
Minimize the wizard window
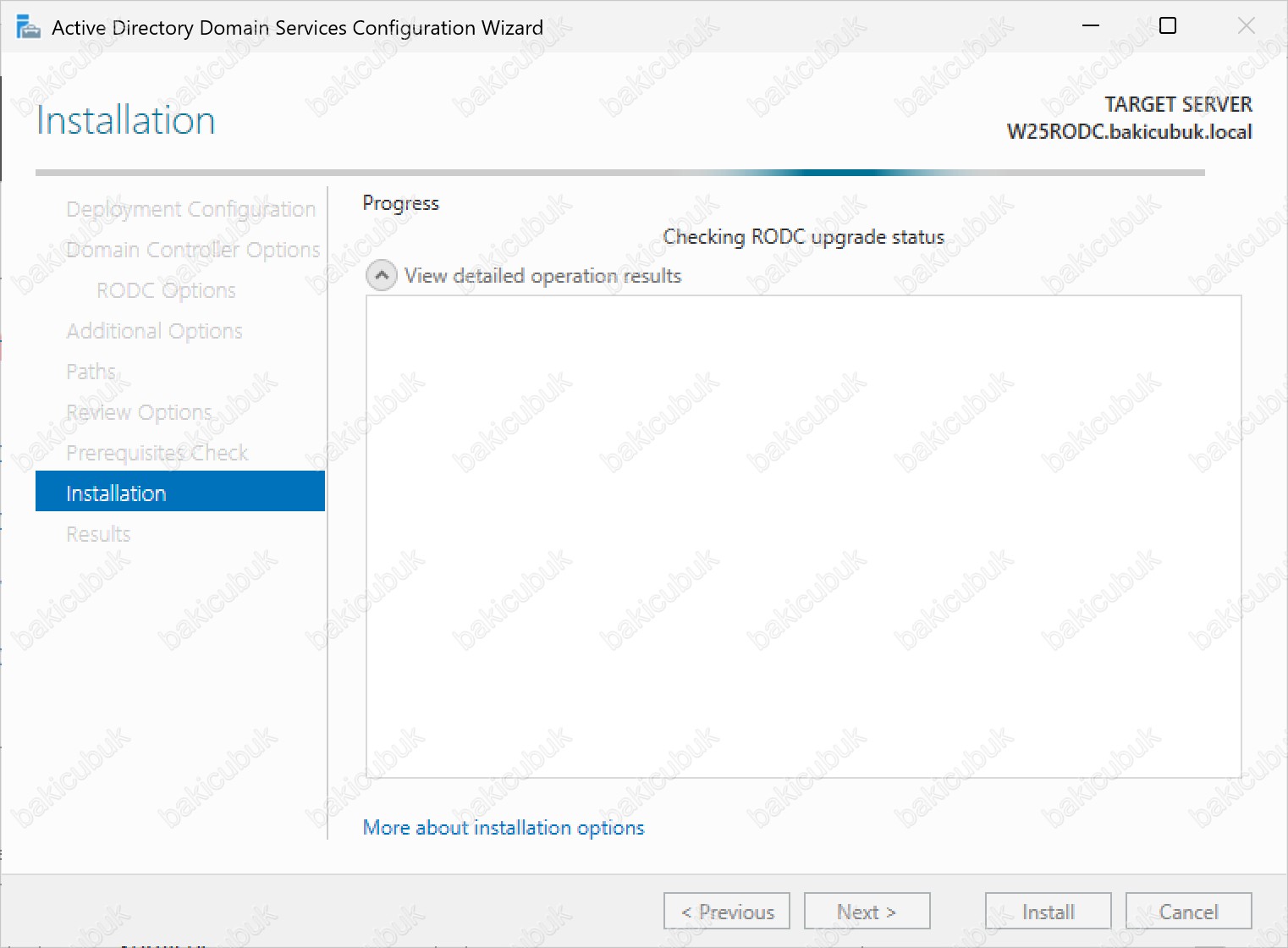[x=1091, y=26]
